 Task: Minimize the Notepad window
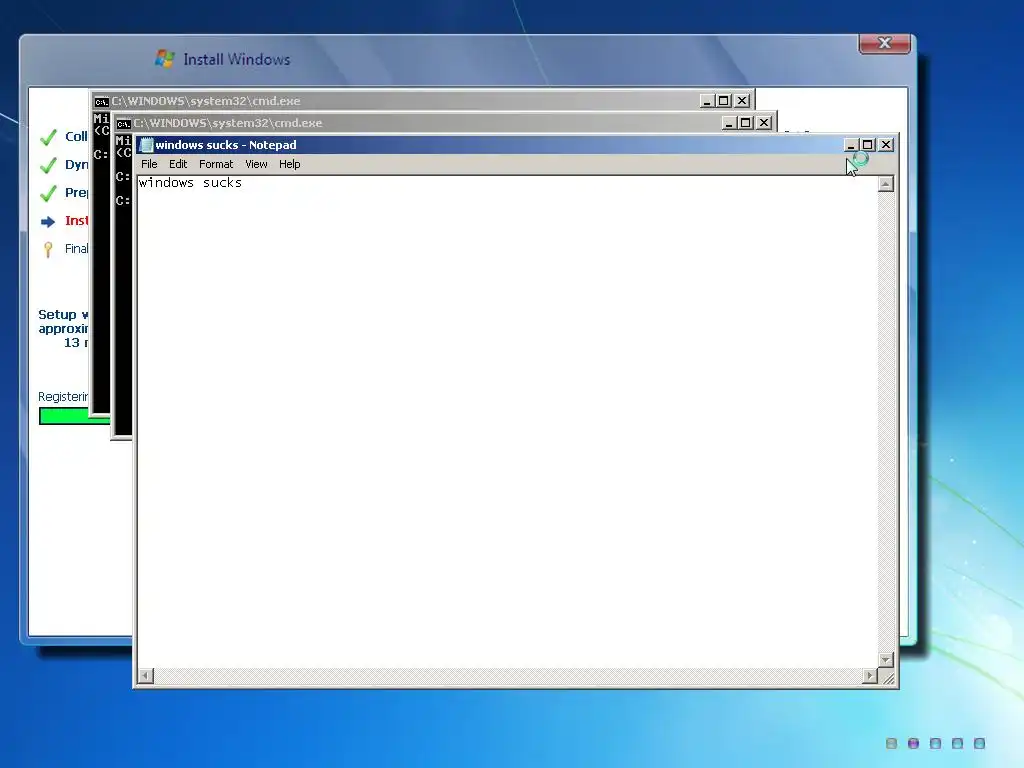click(850, 144)
